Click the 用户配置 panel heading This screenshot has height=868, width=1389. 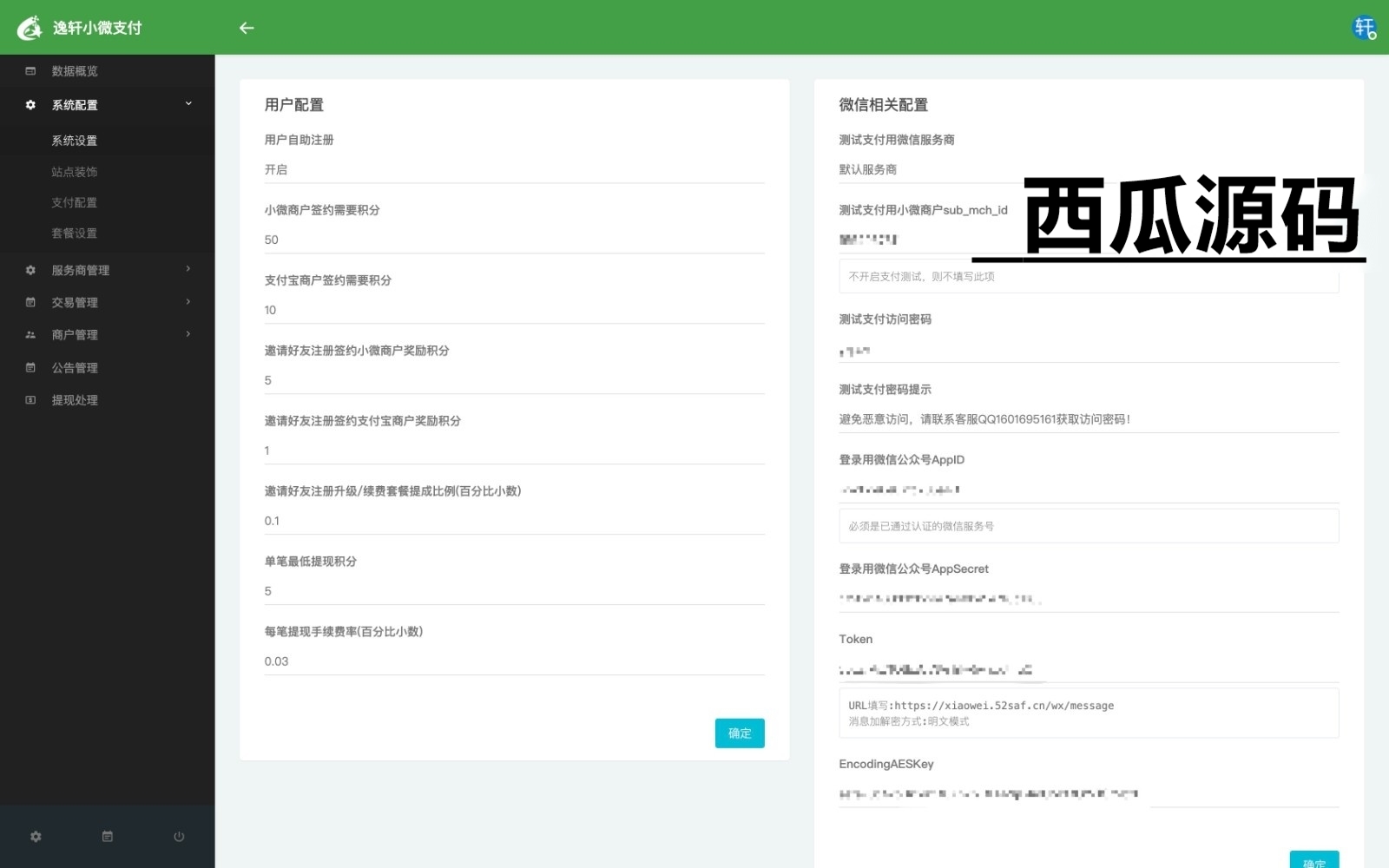tap(294, 105)
